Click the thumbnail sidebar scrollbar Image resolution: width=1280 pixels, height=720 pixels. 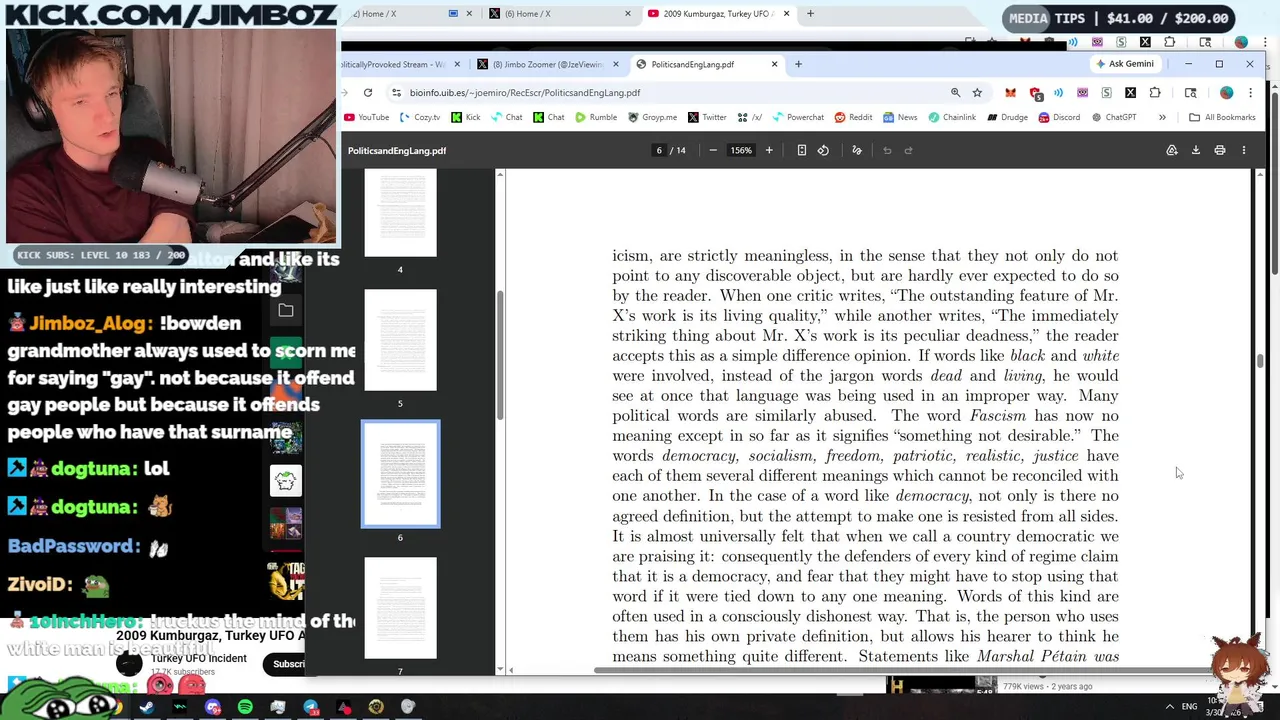[501, 355]
